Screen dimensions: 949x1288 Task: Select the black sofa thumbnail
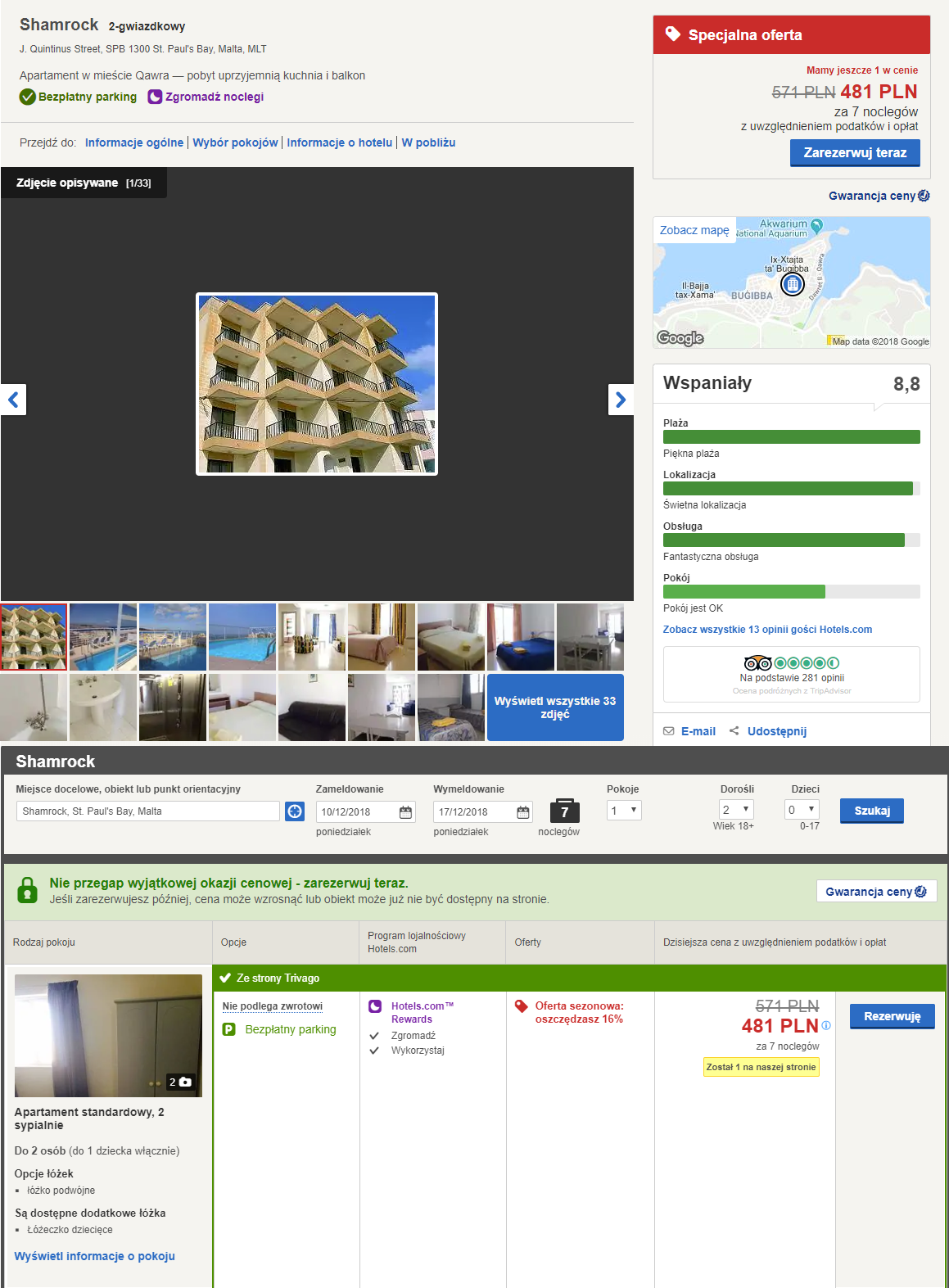[x=312, y=707]
